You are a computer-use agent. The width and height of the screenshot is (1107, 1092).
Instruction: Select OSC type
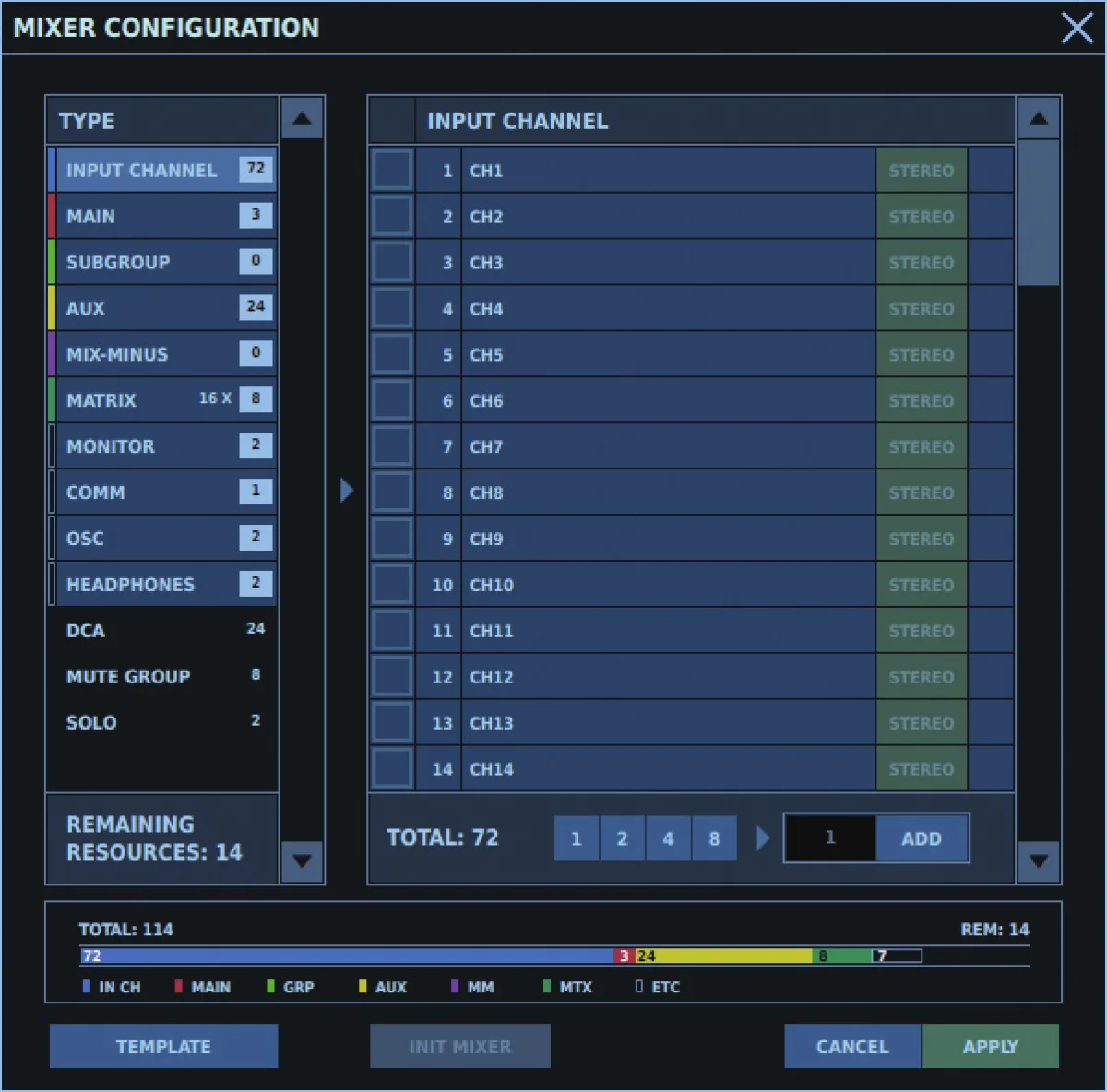(162, 539)
